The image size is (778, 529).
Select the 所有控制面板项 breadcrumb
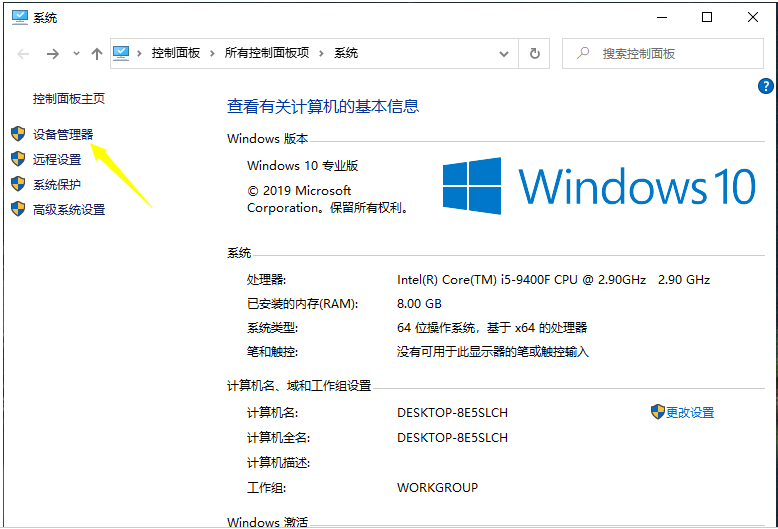coord(267,53)
